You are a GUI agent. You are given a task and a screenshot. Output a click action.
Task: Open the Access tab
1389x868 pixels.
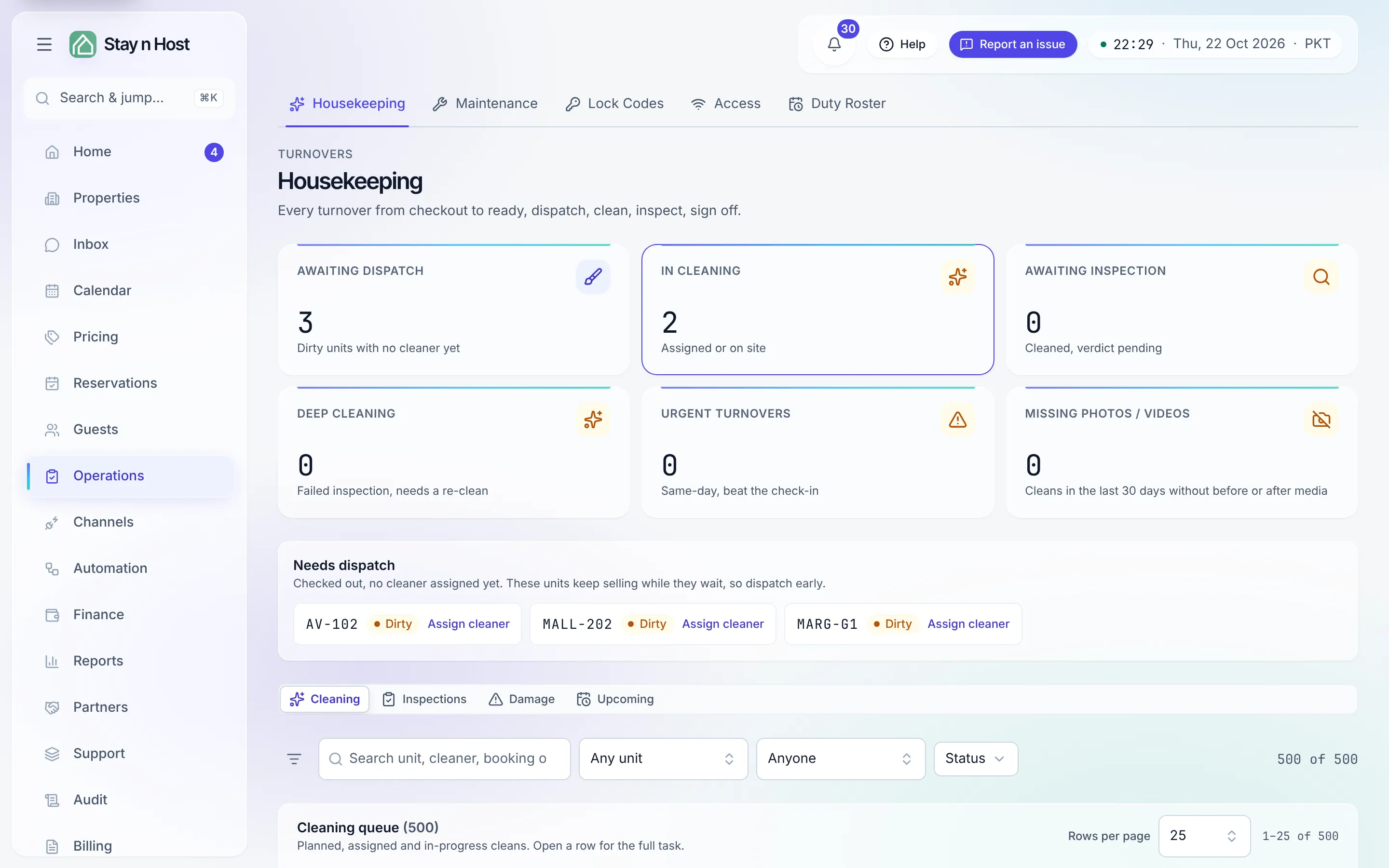tap(726, 104)
